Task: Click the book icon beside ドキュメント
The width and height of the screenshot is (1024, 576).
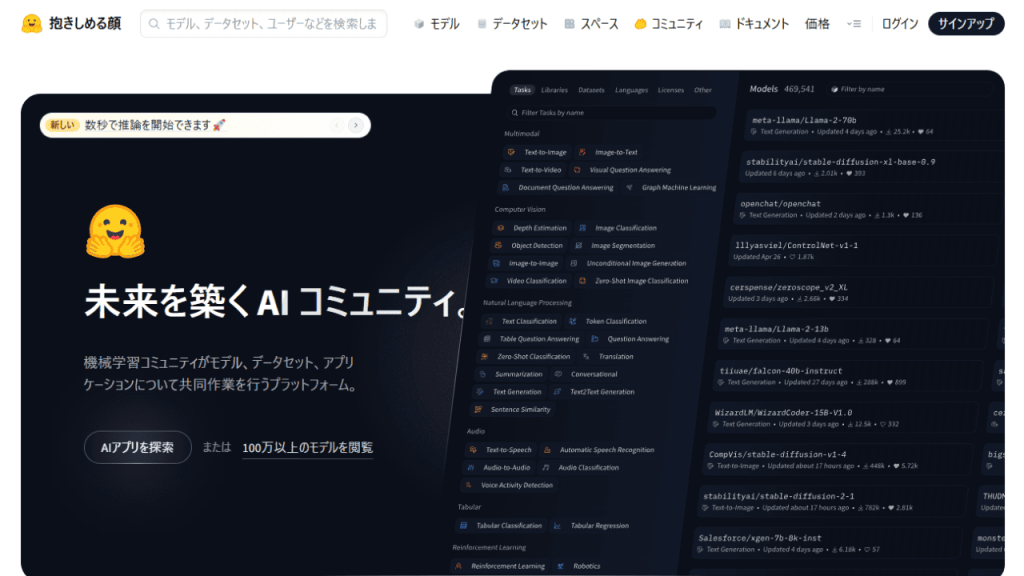Action: pos(725,24)
